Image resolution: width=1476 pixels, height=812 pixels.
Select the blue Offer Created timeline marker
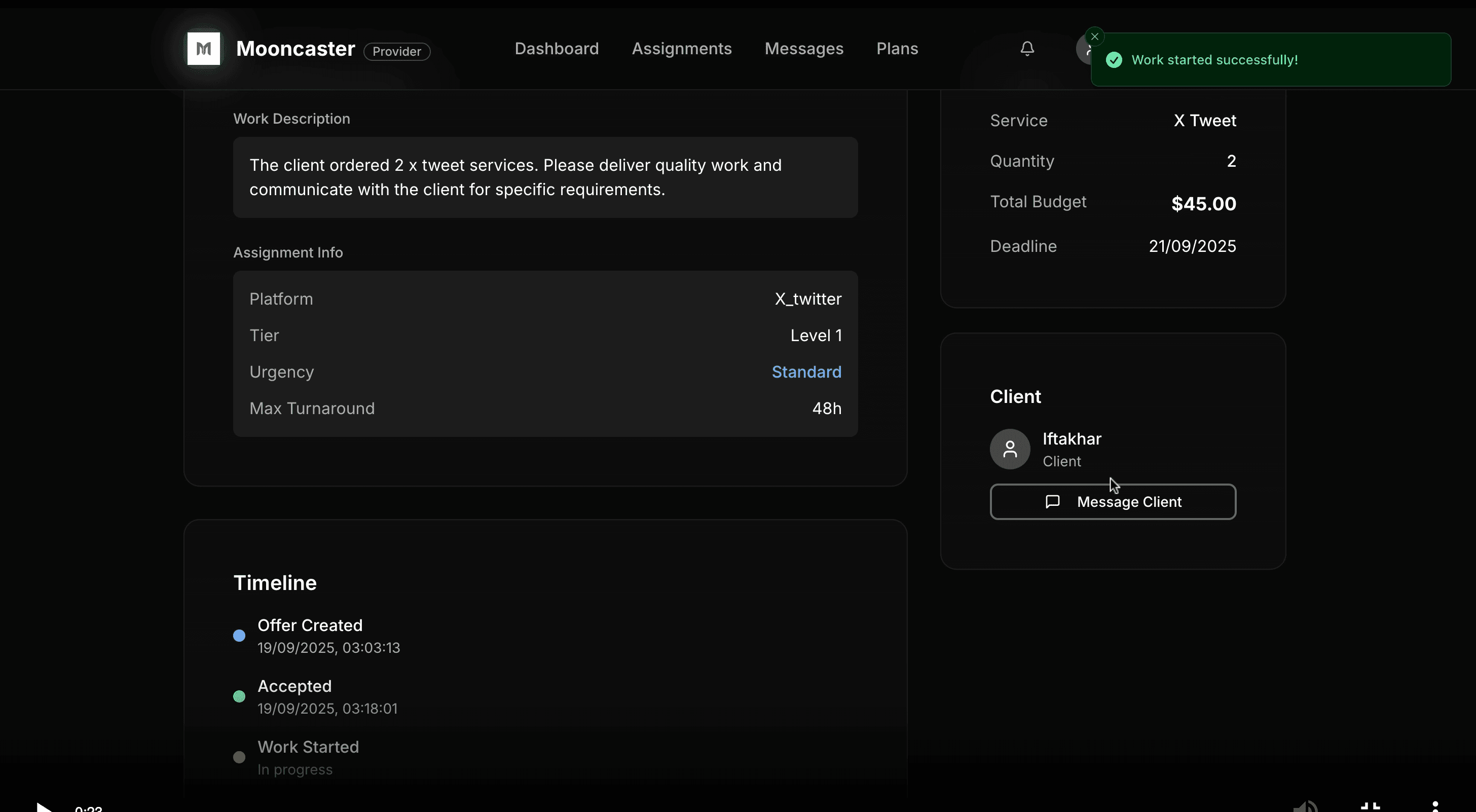click(x=240, y=636)
